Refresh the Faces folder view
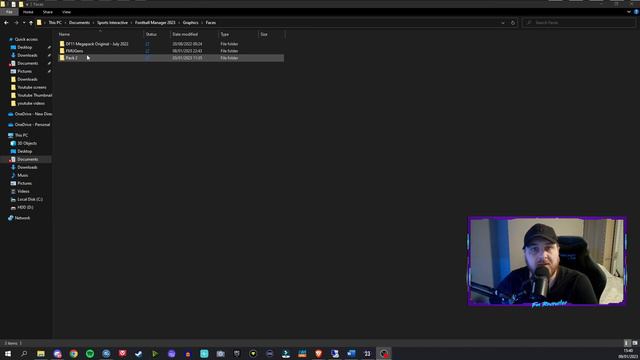Image resolution: width=640 pixels, height=360 pixels. click(513, 23)
